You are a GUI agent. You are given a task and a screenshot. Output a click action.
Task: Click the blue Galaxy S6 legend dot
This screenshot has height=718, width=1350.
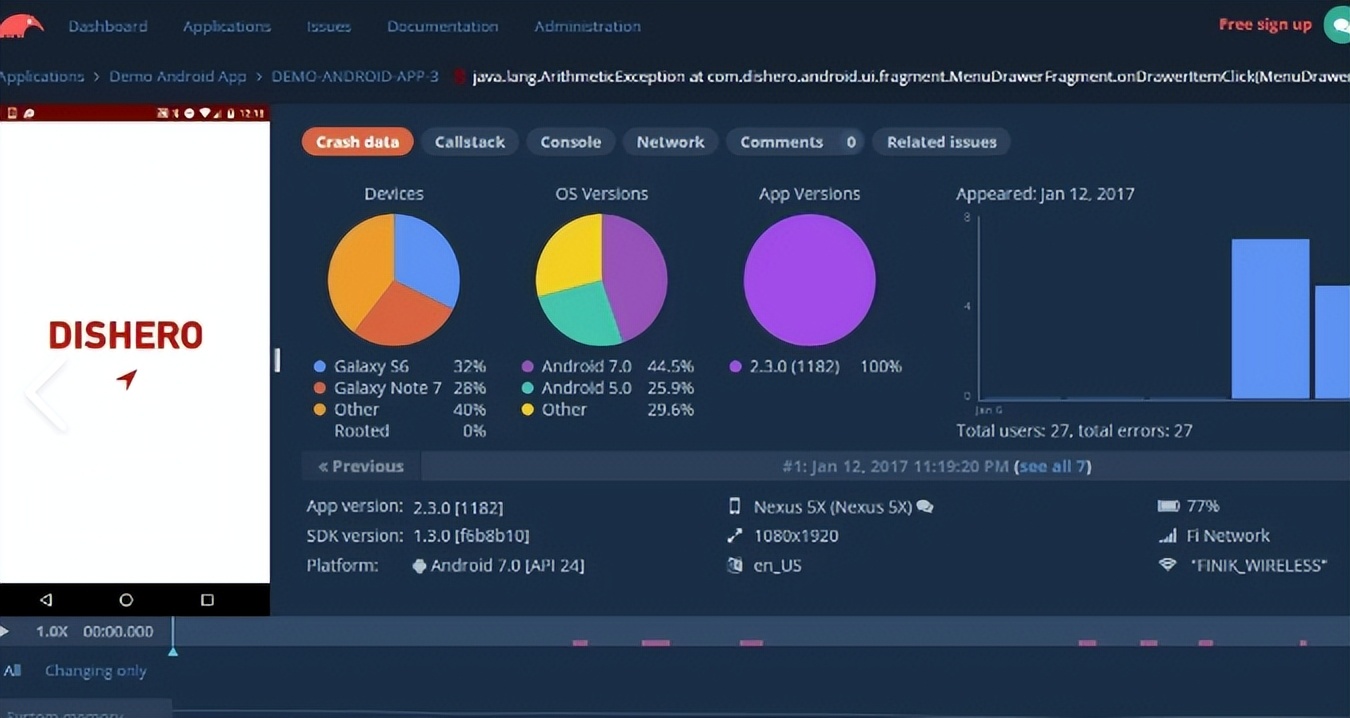click(x=320, y=367)
